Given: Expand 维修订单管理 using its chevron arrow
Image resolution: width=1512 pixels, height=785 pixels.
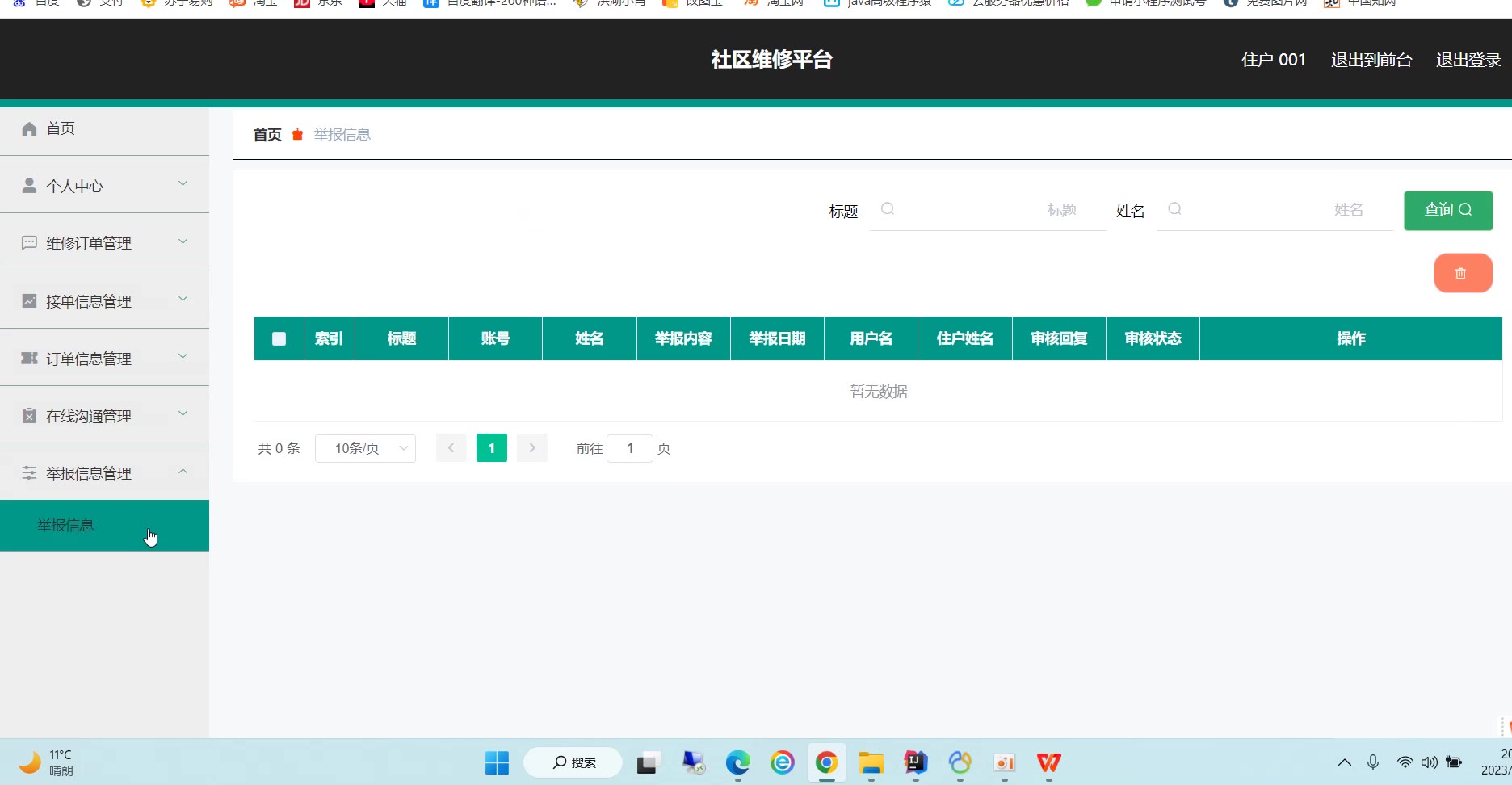Looking at the screenshot, I should pyautogui.click(x=183, y=241).
